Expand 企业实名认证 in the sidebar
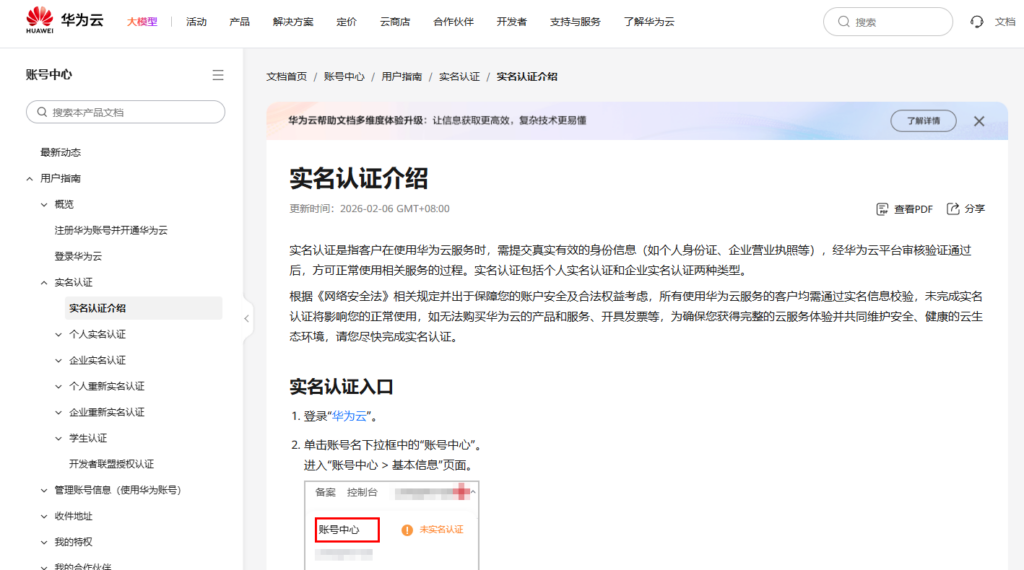 (58, 360)
